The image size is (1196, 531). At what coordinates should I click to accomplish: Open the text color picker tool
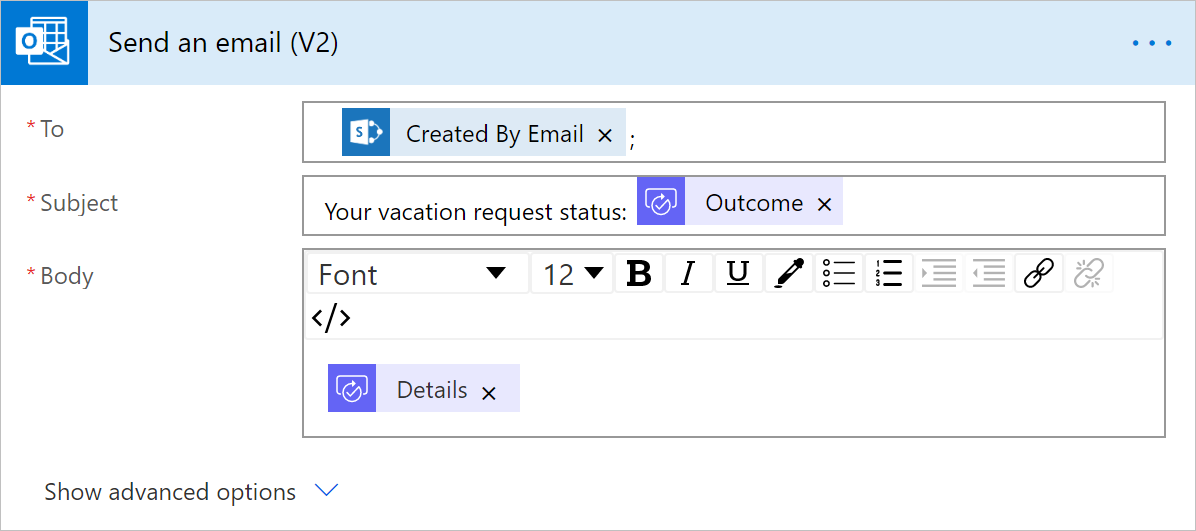[x=788, y=274]
